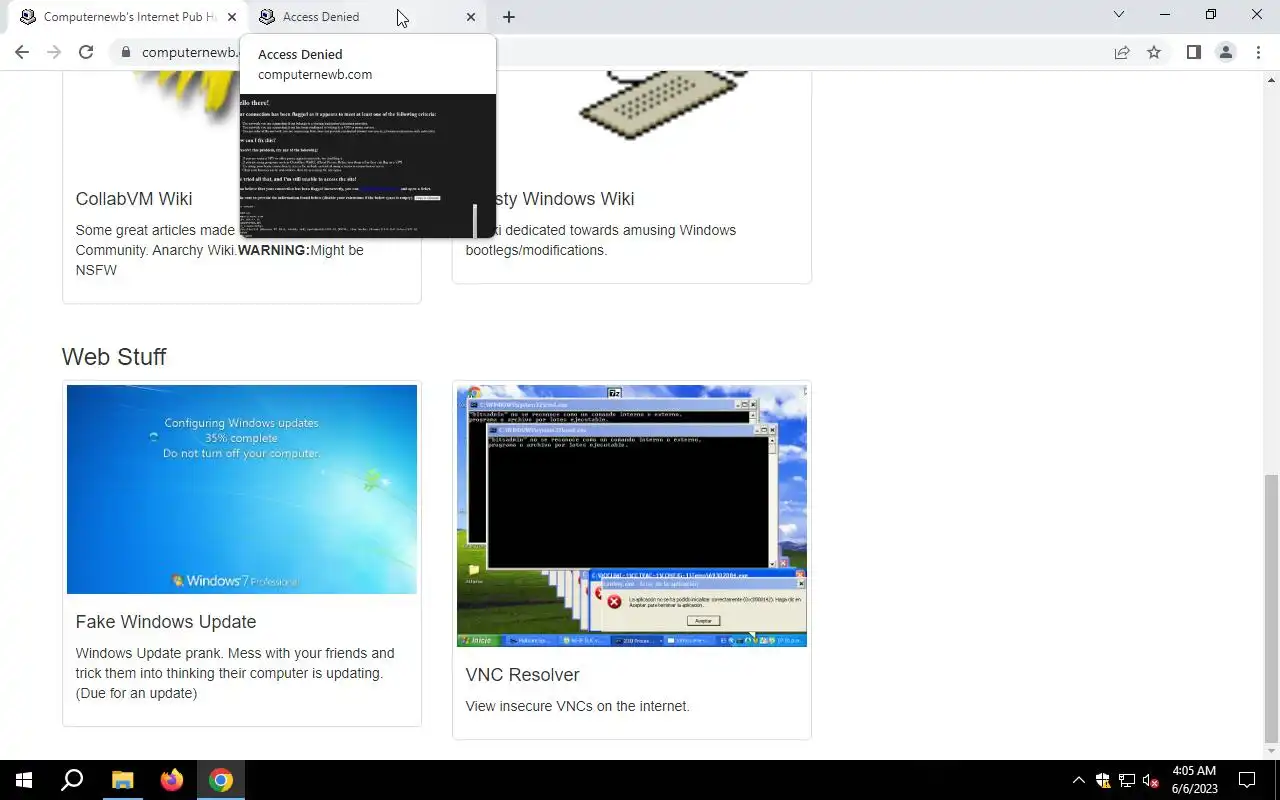Click the scrollbar down arrow

(1272, 751)
